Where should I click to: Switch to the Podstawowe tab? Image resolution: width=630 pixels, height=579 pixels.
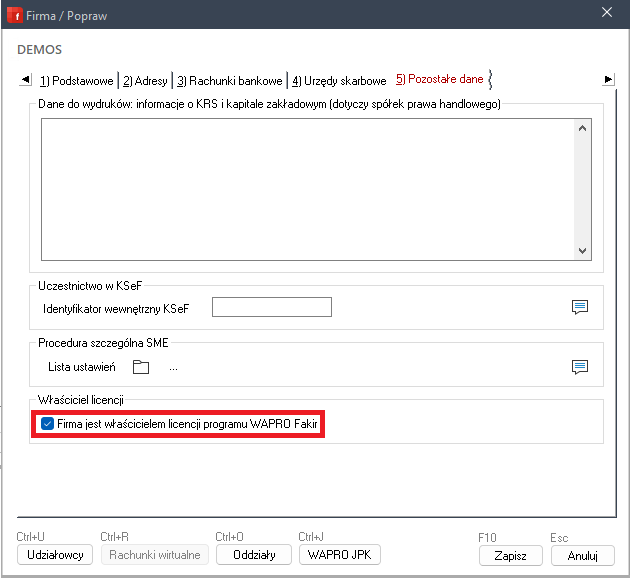click(x=77, y=80)
